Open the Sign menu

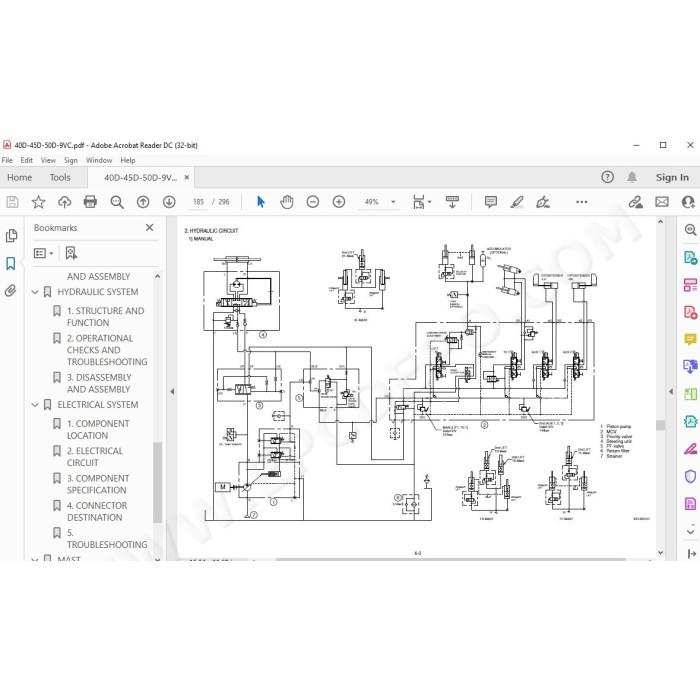[71, 160]
